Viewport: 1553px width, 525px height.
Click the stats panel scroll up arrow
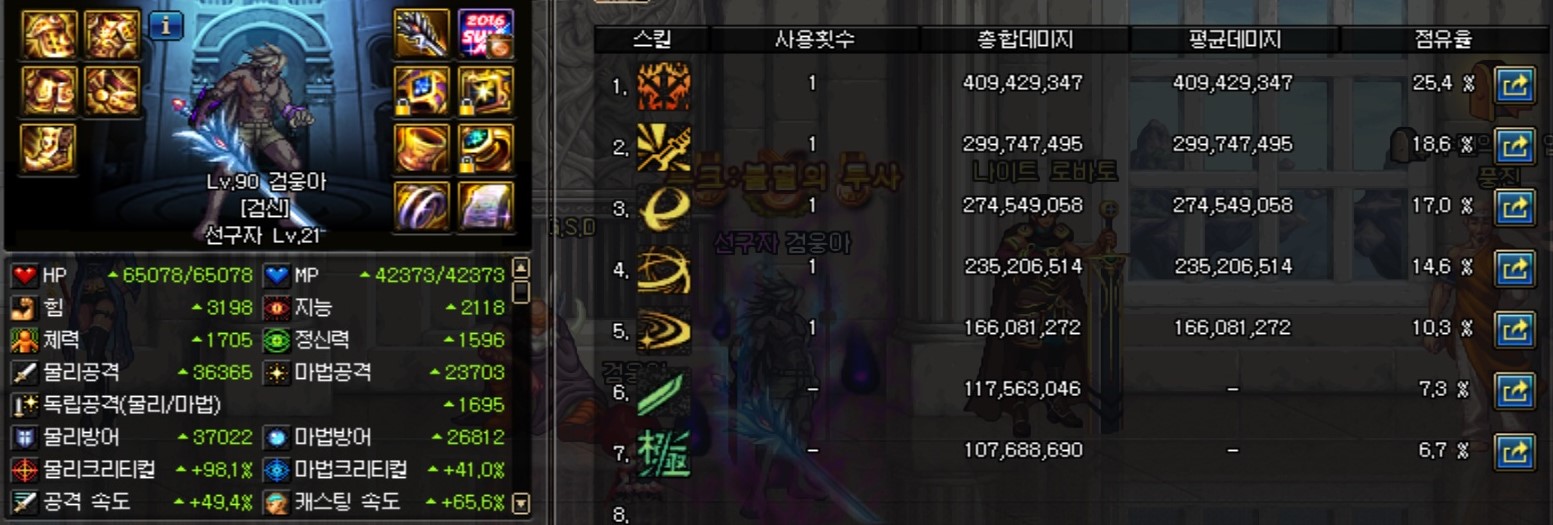(520, 268)
